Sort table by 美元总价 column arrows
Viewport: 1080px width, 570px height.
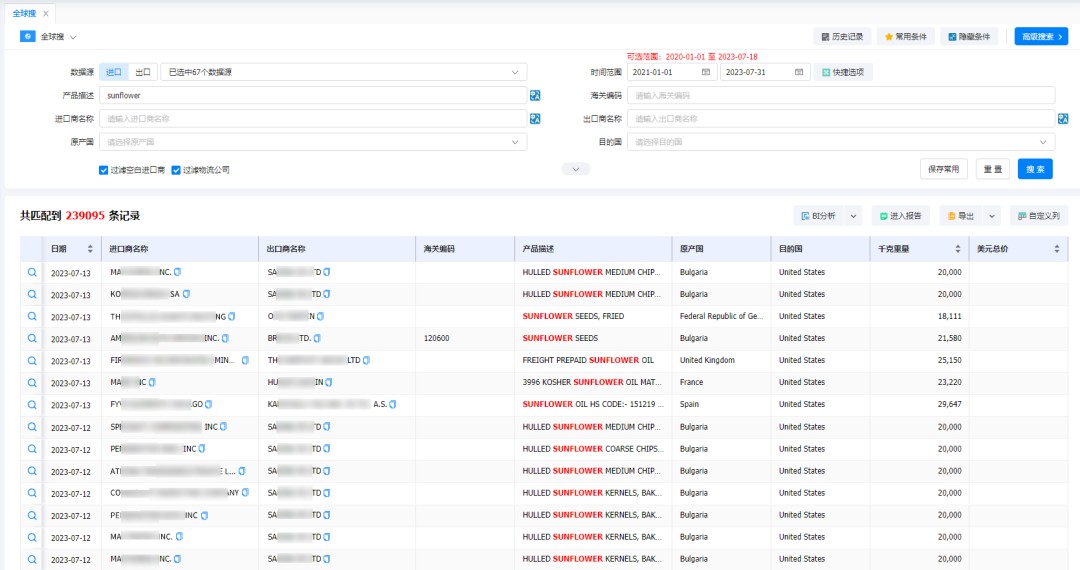[1057, 249]
